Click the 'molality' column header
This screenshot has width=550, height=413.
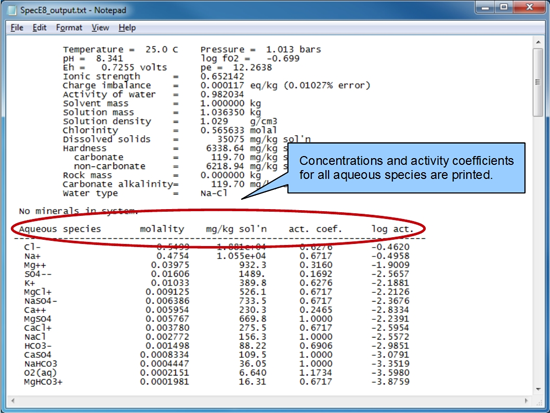click(x=162, y=229)
